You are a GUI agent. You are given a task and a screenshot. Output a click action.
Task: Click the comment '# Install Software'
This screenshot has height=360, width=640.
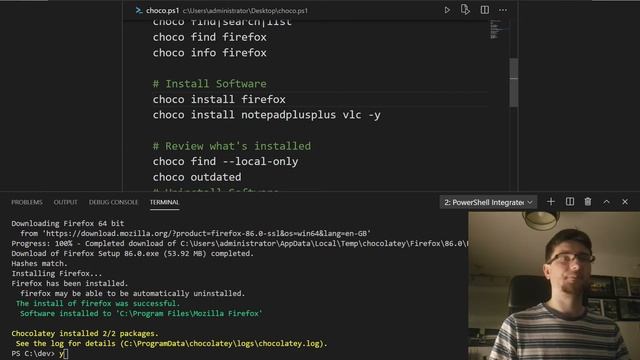[x=209, y=84]
